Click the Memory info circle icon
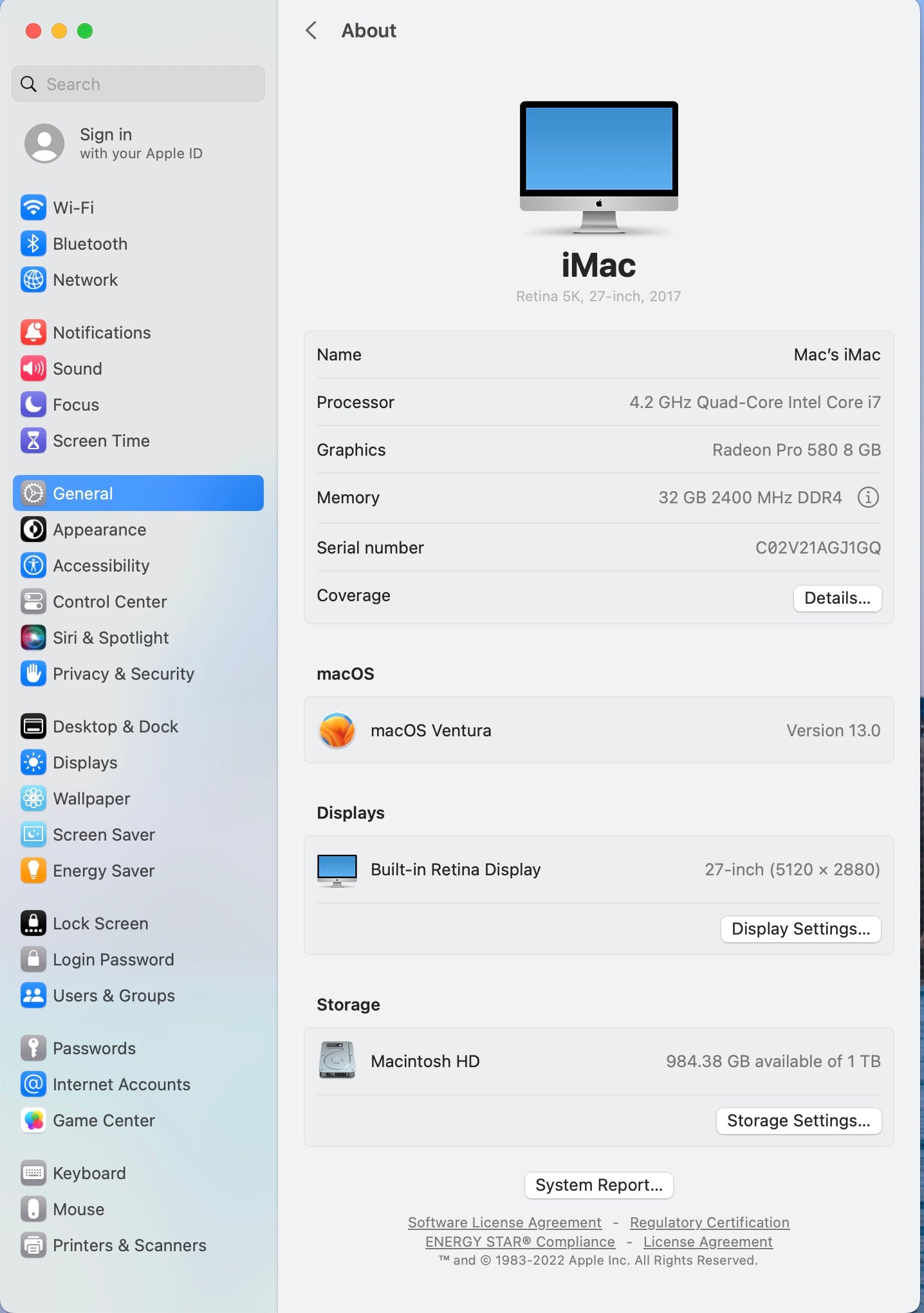Image resolution: width=924 pixels, height=1313 pixels. pyautogui.click(x=868, y=497)
